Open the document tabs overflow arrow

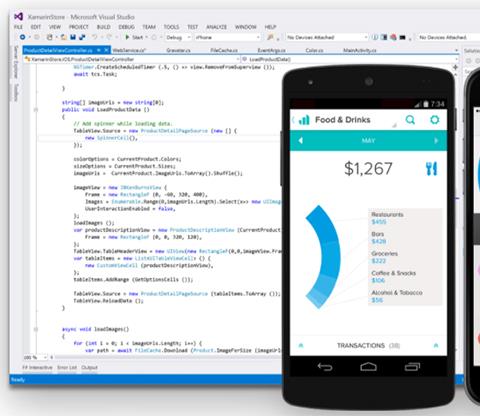point(456,50)
